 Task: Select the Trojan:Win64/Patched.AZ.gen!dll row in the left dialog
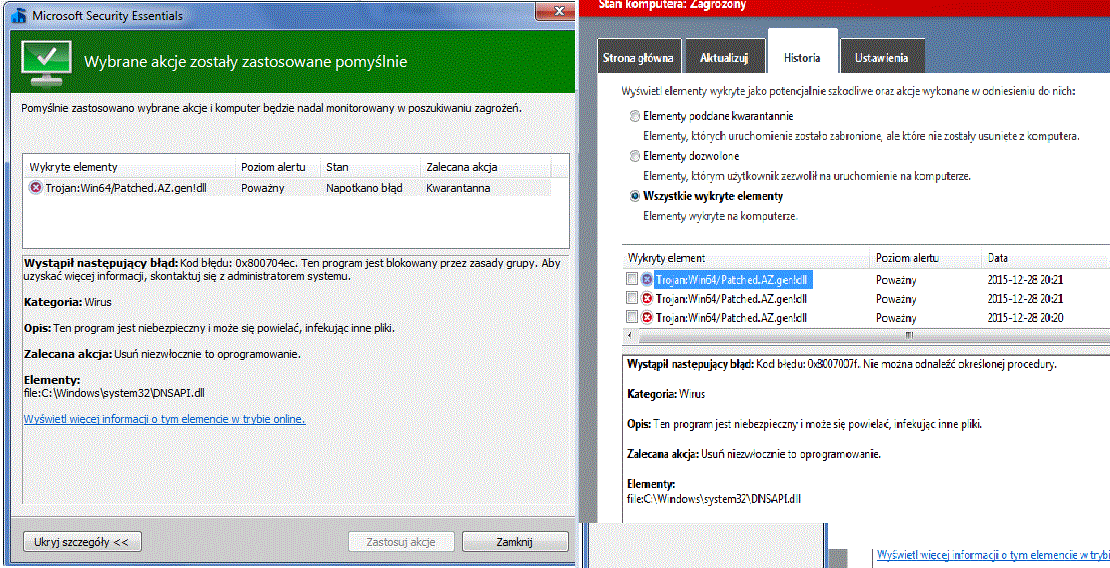(x=288, y=188)
